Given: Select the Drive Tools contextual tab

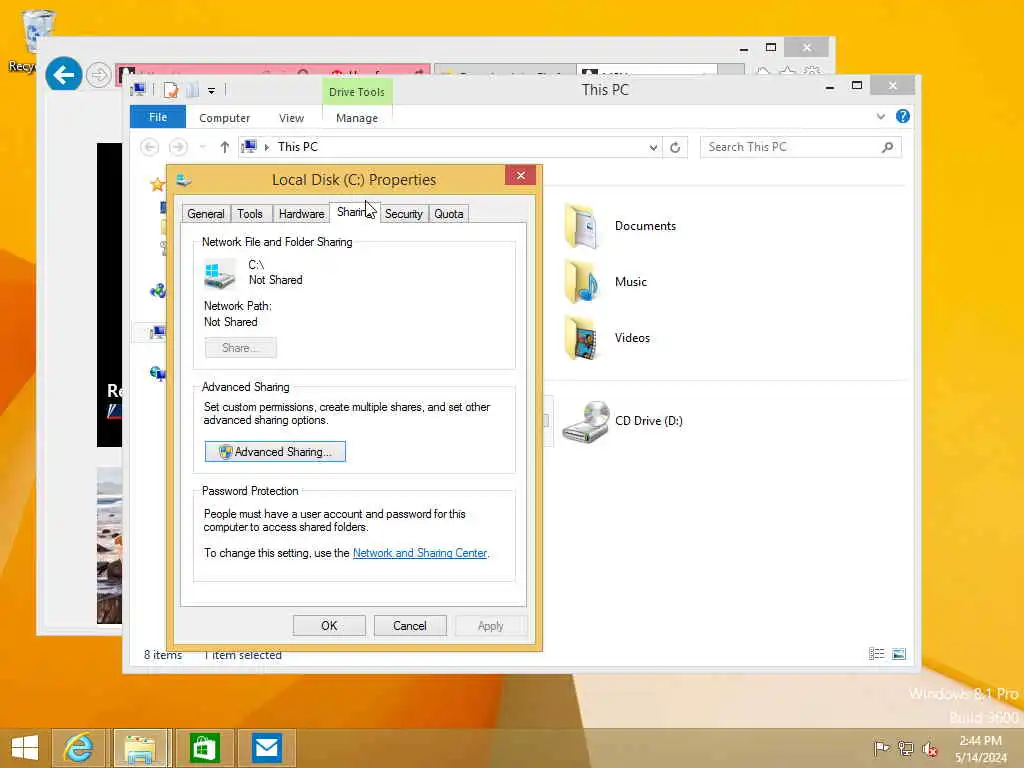Looking at the screenshot, I should (x=357, y=92).
